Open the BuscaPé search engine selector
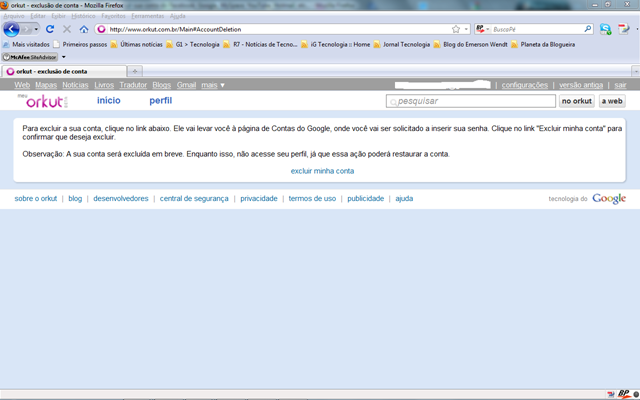Image resolution: width=640 pixels, height=400 pixels. (x=482, y=29)
